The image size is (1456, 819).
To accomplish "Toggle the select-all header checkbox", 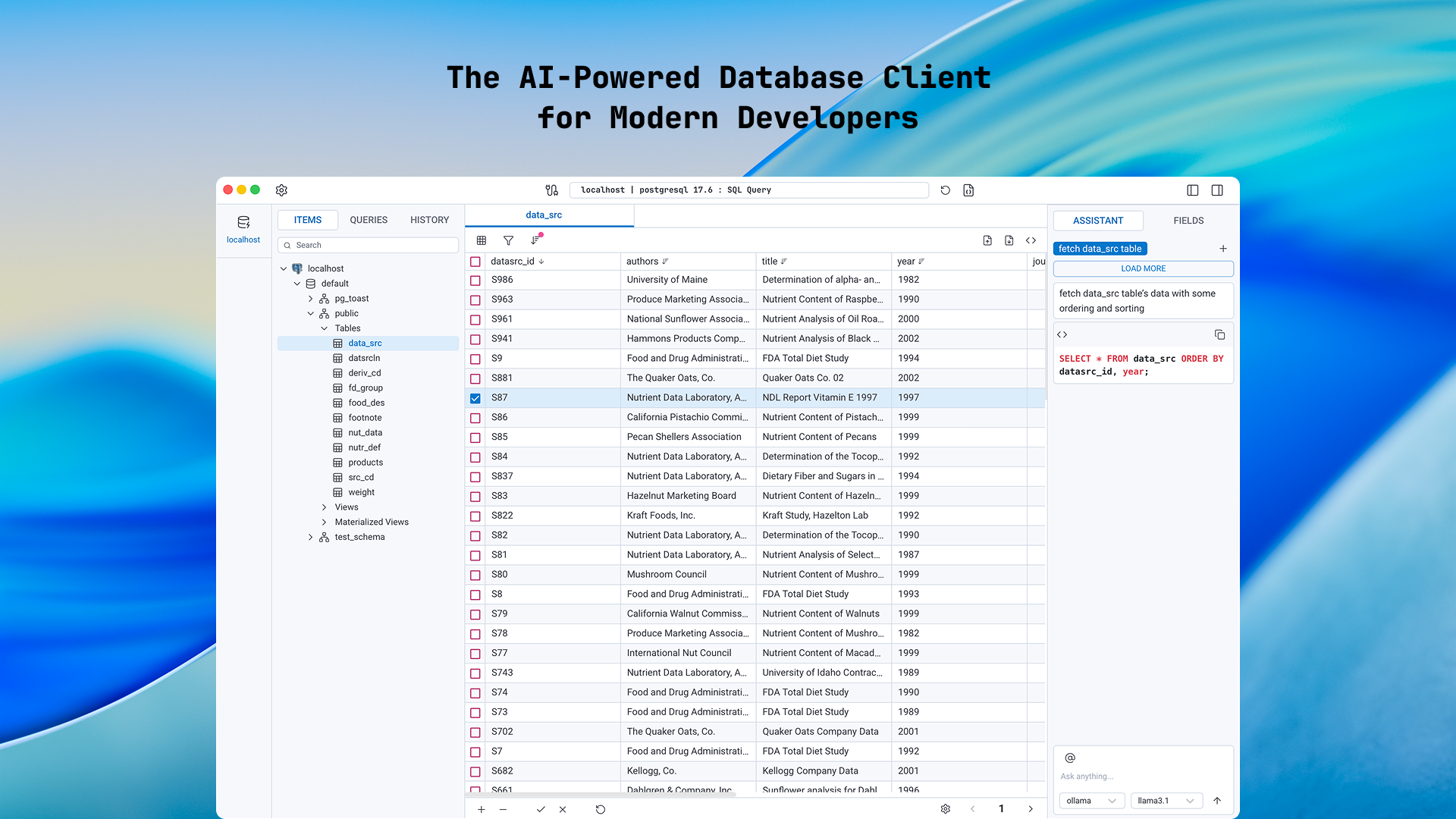I will 475,262.
